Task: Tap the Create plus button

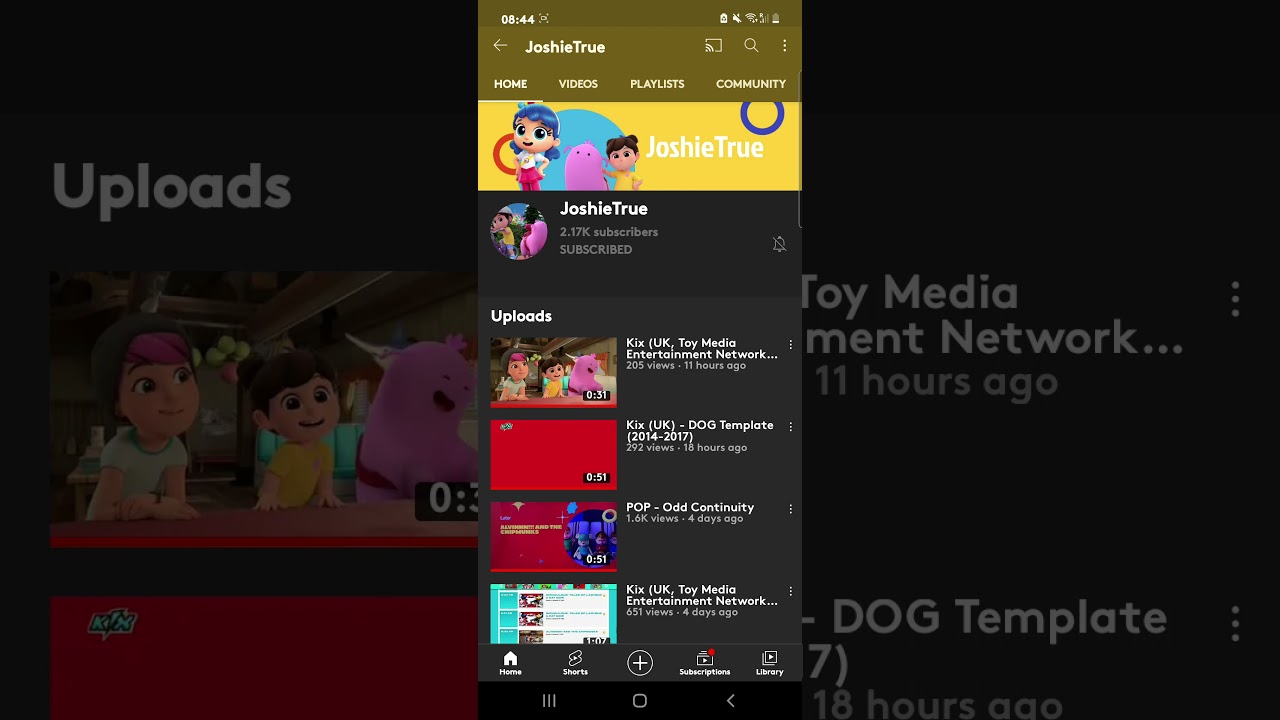Action: (x=640, y=662)
